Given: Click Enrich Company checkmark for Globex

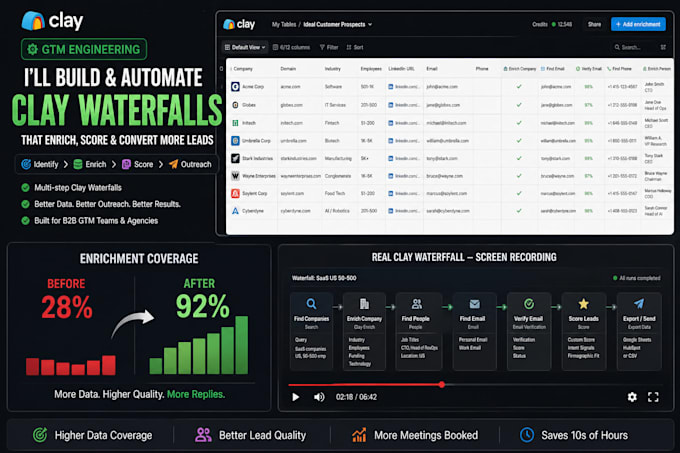Looking at the screenshot, I should point(519,105).
